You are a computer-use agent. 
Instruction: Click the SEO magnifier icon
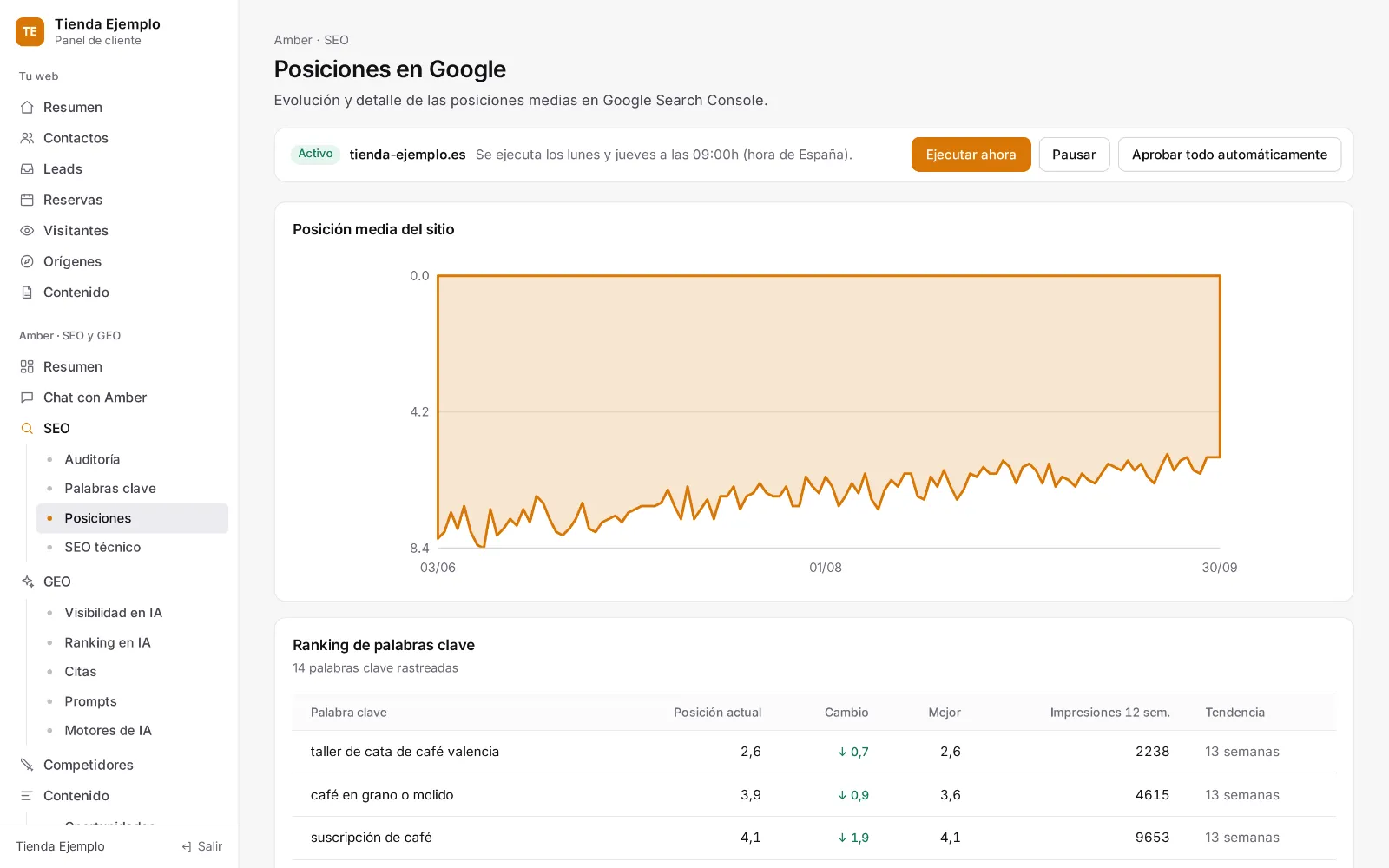pos(27,429)
